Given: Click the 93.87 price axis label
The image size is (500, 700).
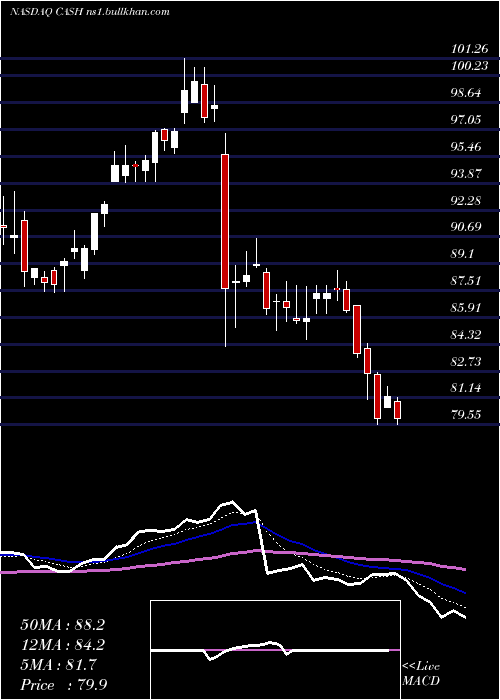Looking at the screenshot, I should (464, 173).
